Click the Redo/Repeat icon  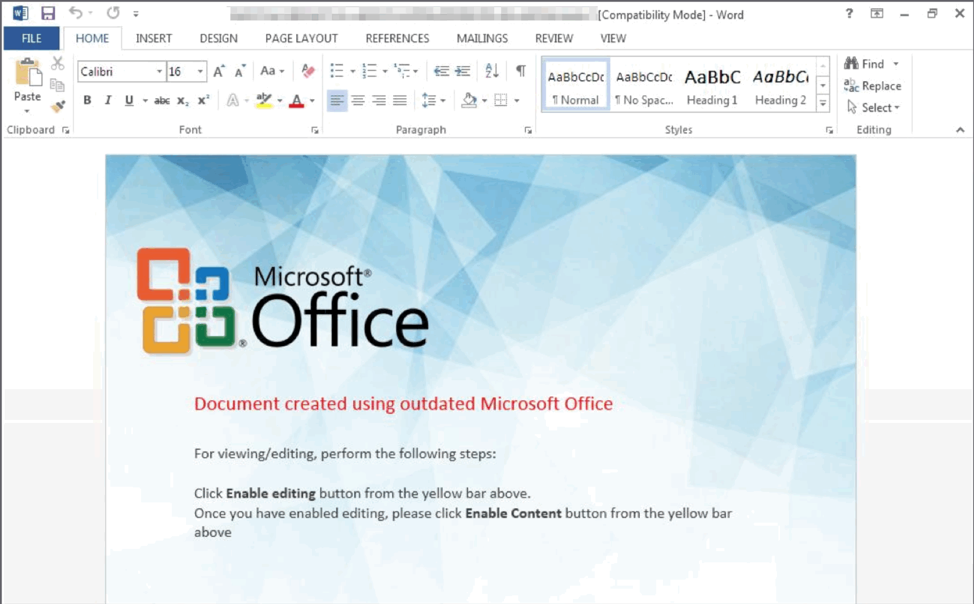click(x=113, y=13)
